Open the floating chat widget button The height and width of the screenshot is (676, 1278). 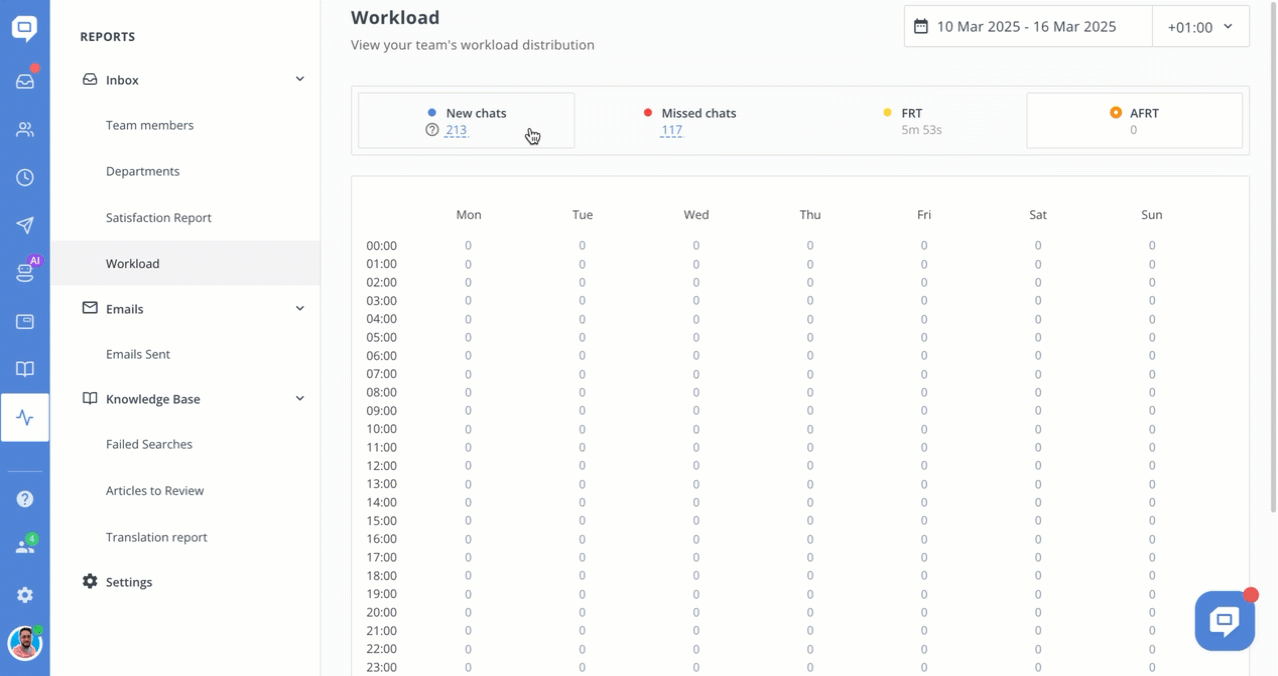(1225, 621)
